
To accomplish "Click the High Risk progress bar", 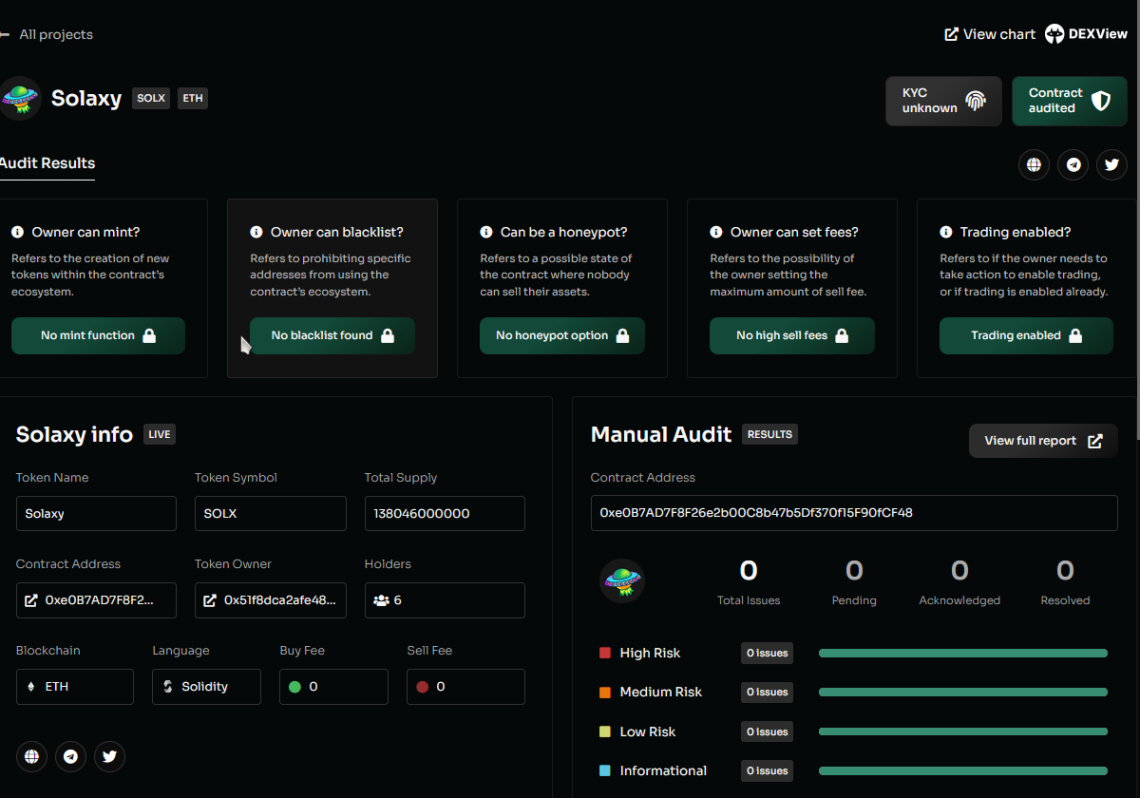I will (962, 653).
